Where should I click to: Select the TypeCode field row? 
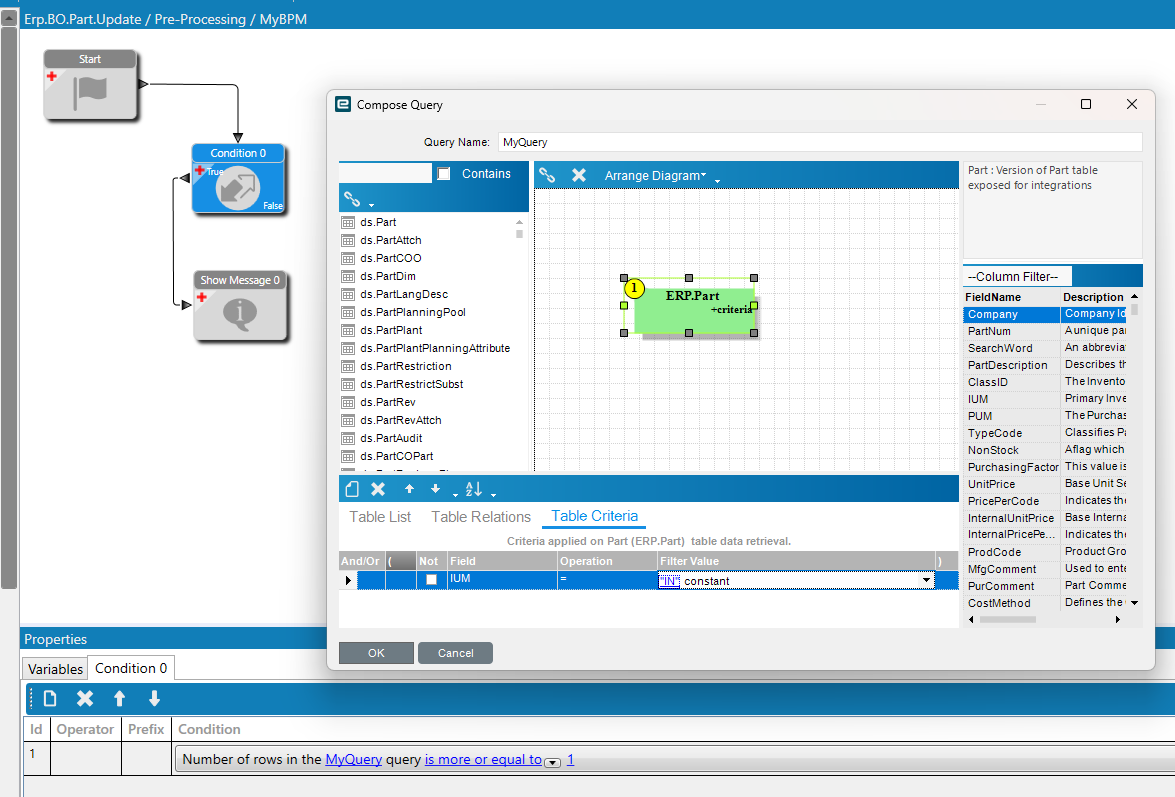click(x=1047, y=433)
